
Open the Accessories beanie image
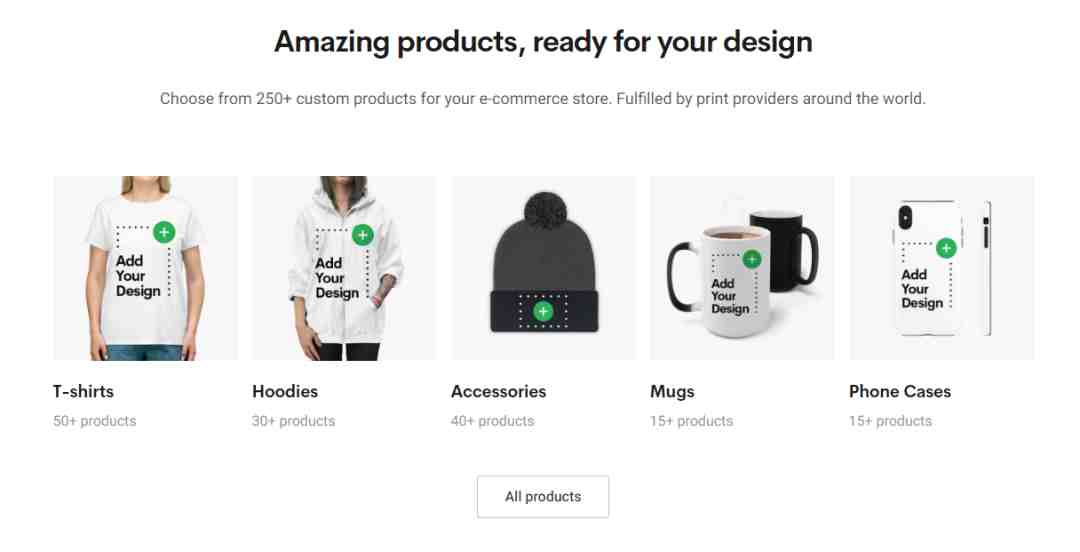pos(543,268)
